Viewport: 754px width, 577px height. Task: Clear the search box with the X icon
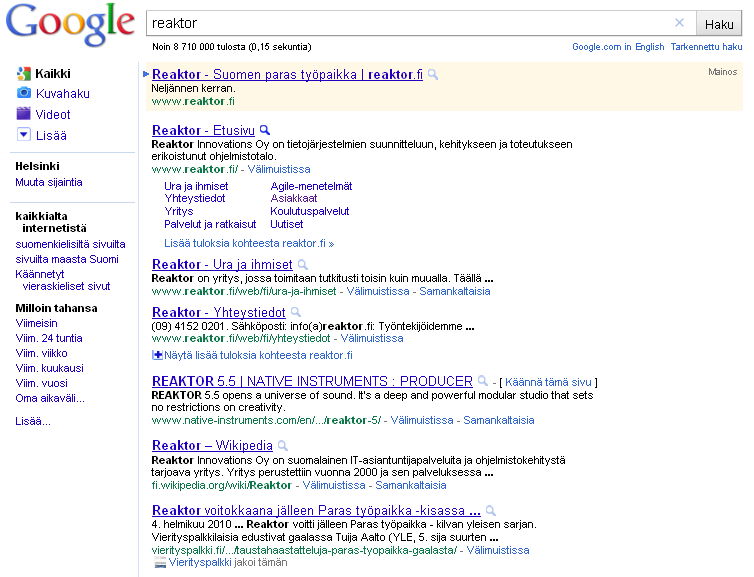tap(679, 23)
